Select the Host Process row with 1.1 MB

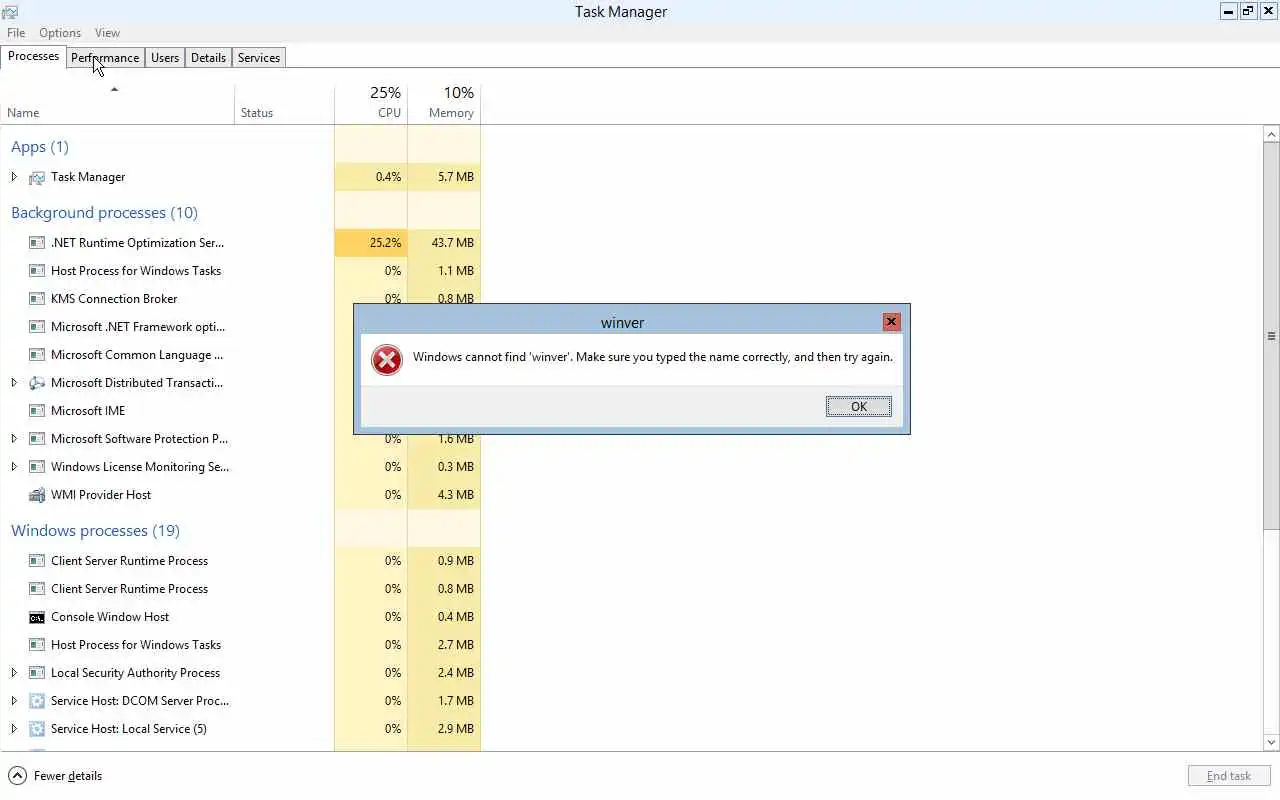tap(240, 271)
